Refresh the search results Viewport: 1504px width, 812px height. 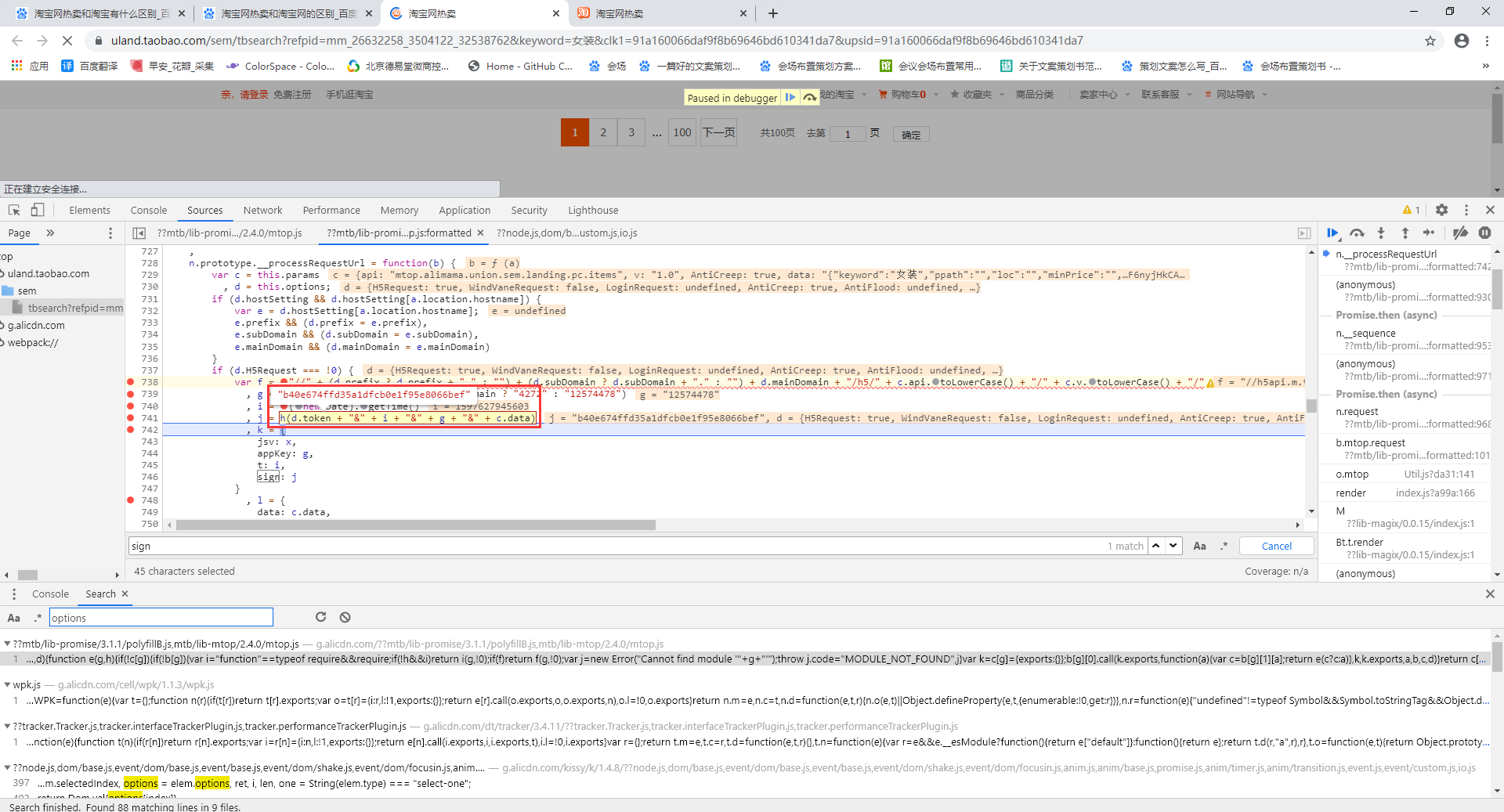(x=320, y=617)
